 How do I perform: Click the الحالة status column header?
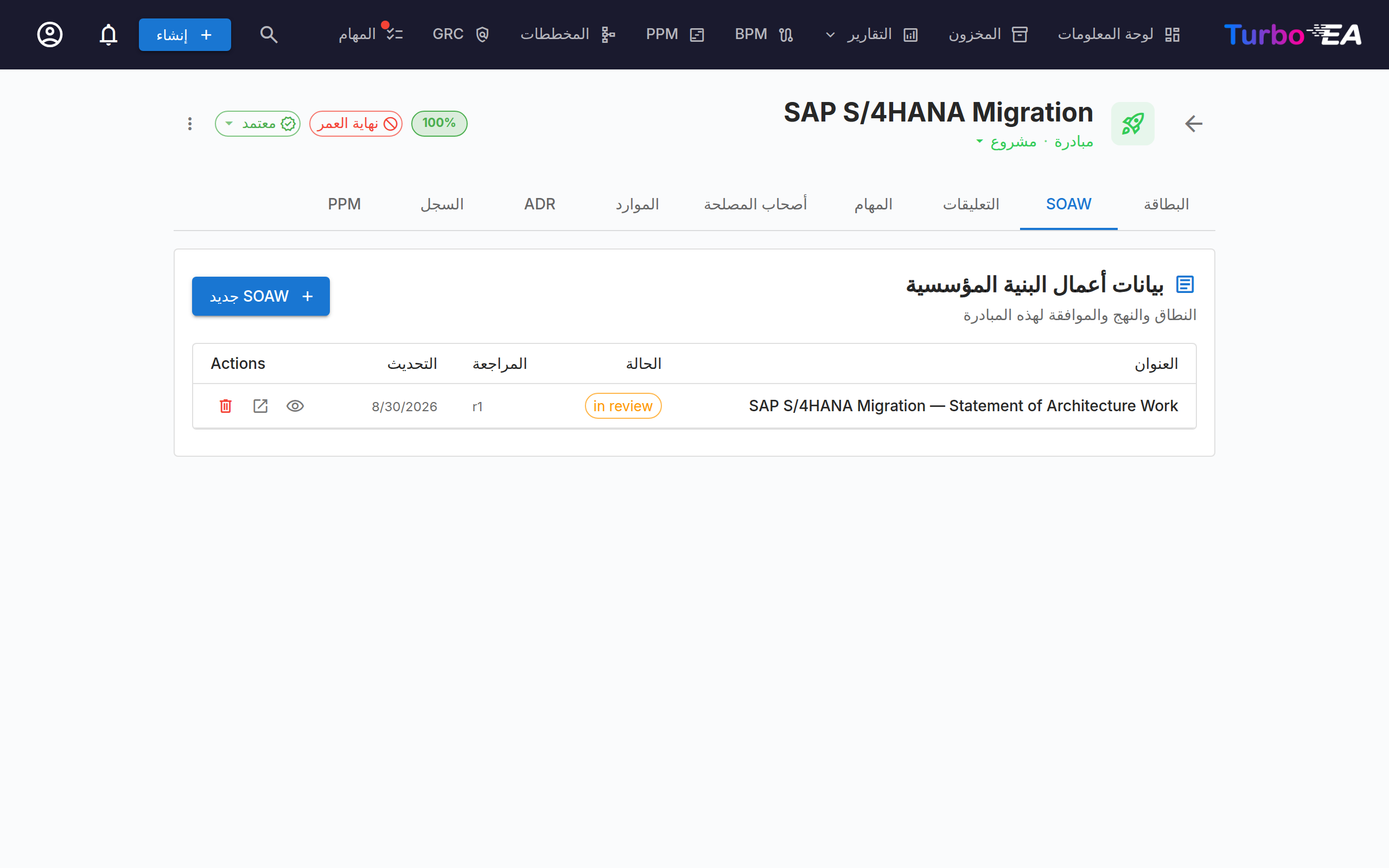pos(643,364)
